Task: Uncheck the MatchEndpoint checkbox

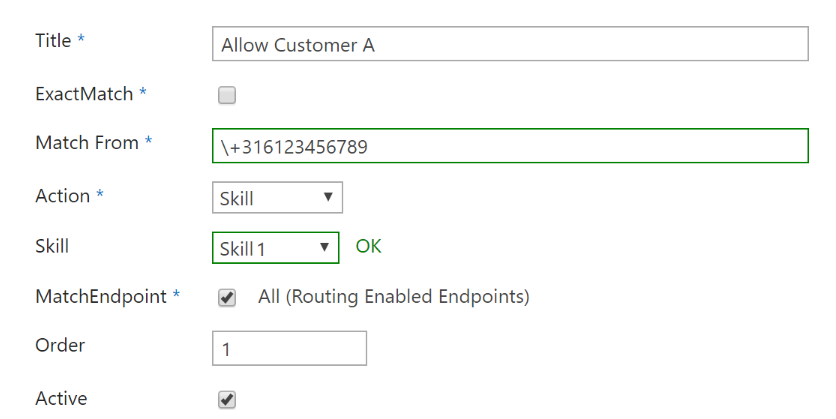Action: (x=227, y=297)
